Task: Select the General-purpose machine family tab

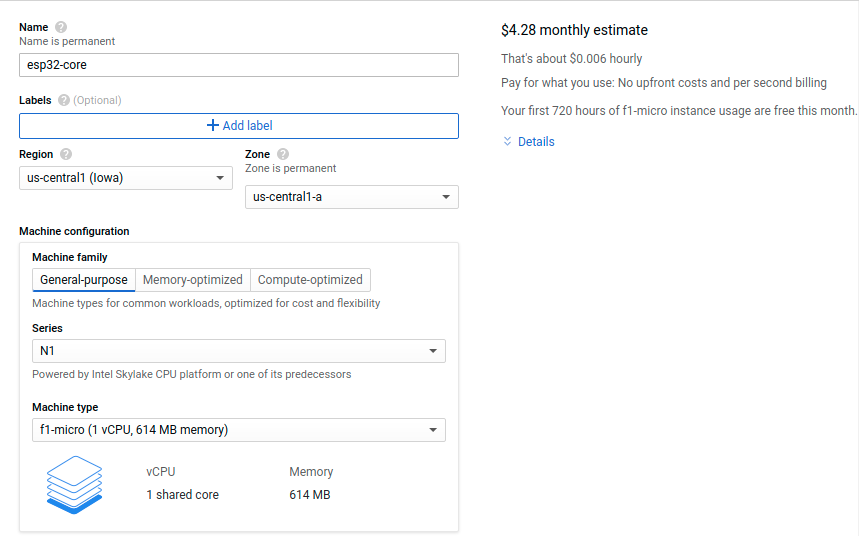Action: point(84,280)
